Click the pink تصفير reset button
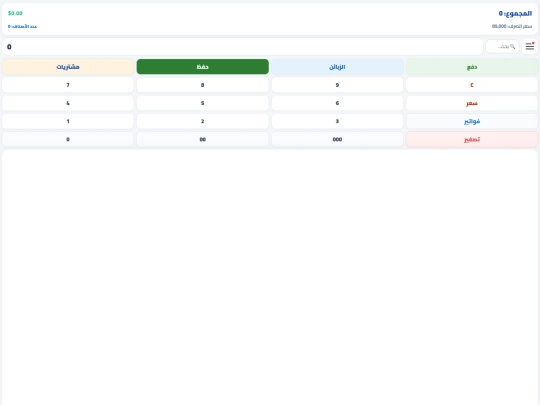Viewport: 540px width, 405px height. coord(472,139)
